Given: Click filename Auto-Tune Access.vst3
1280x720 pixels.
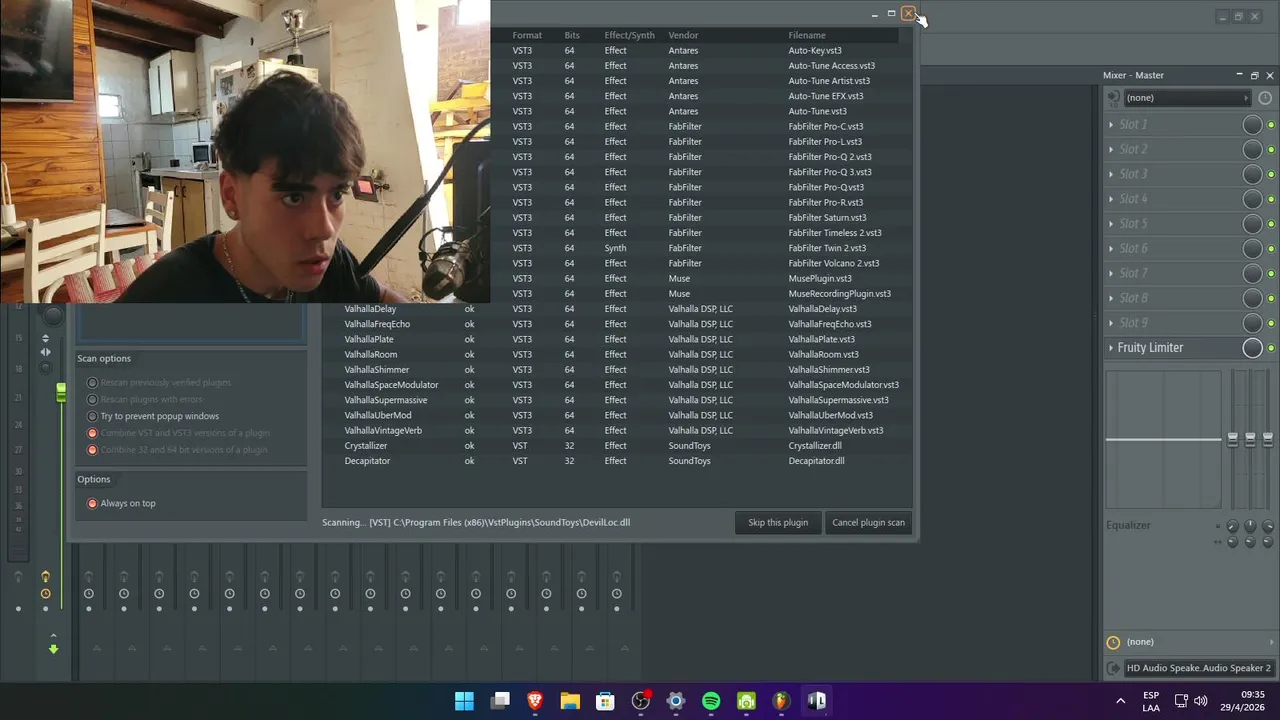Looking at the screenshot, I should click(x=831, y=66).
